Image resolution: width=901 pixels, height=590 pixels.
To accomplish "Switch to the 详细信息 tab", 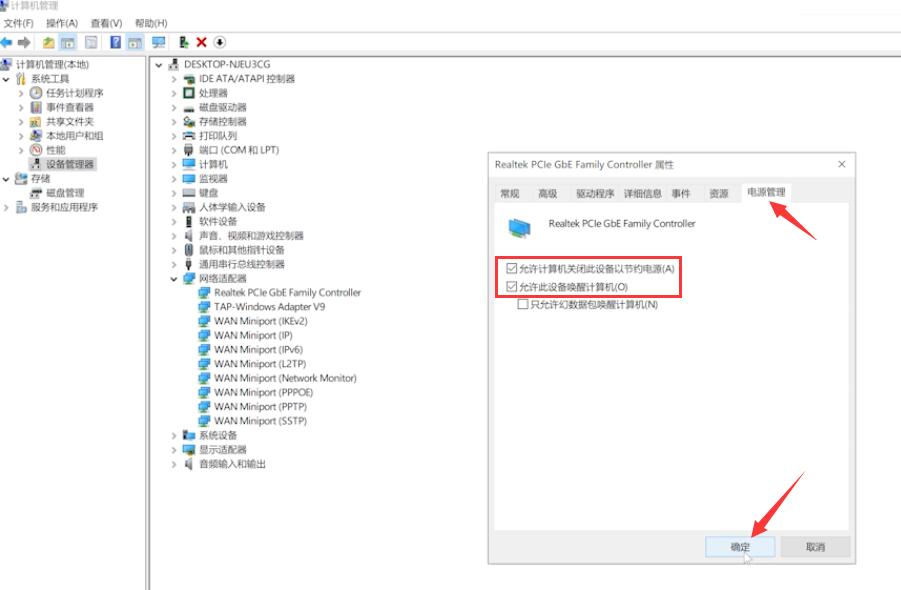I will [x=643, y=194].
